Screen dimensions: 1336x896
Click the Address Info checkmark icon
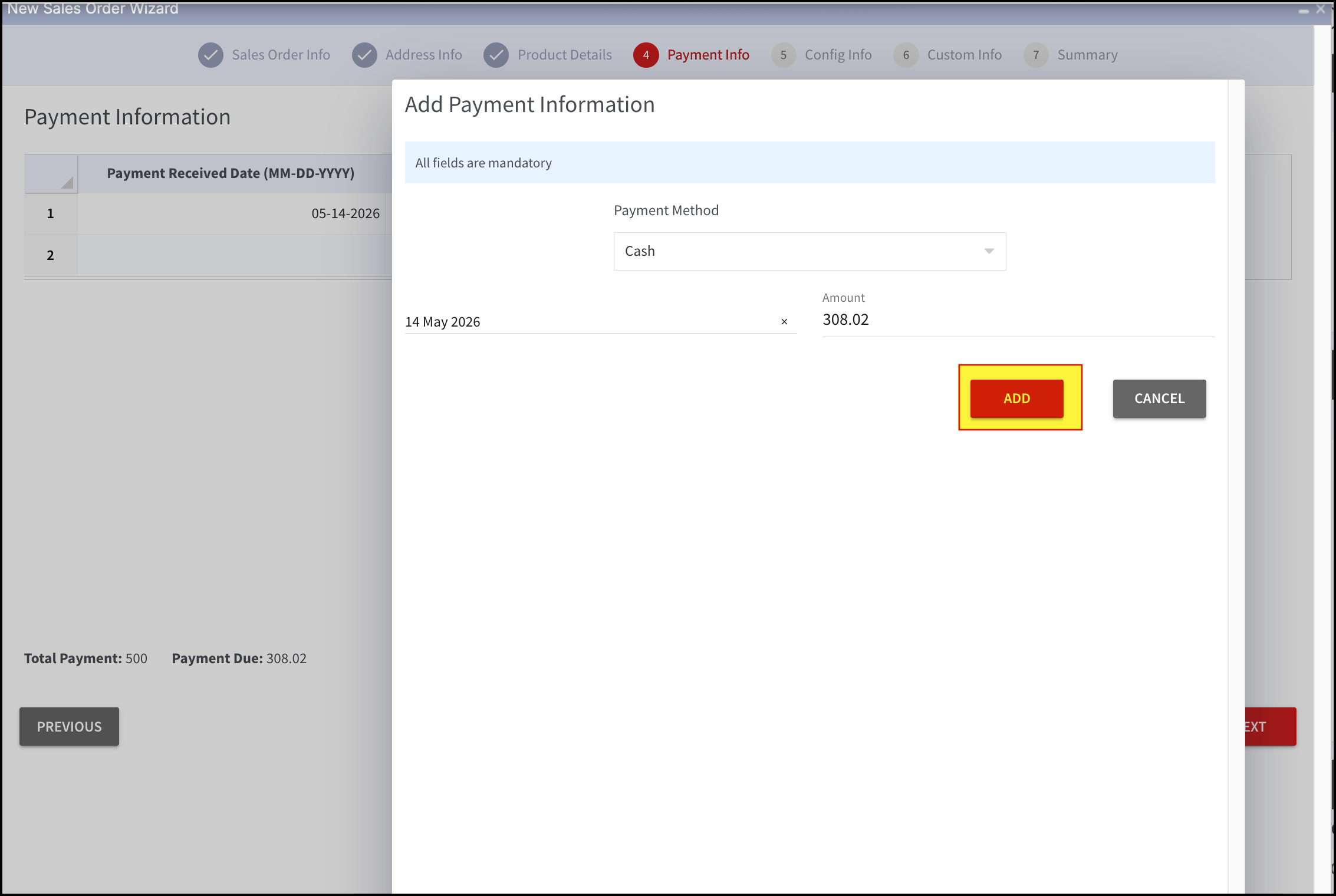point(364,55)
